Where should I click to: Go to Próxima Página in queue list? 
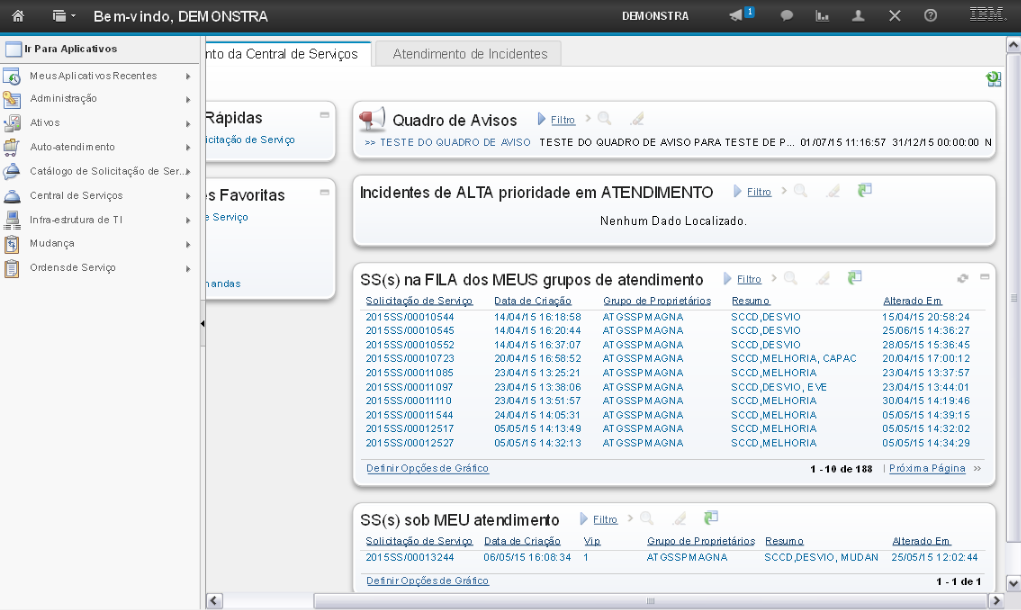(927, 468)
